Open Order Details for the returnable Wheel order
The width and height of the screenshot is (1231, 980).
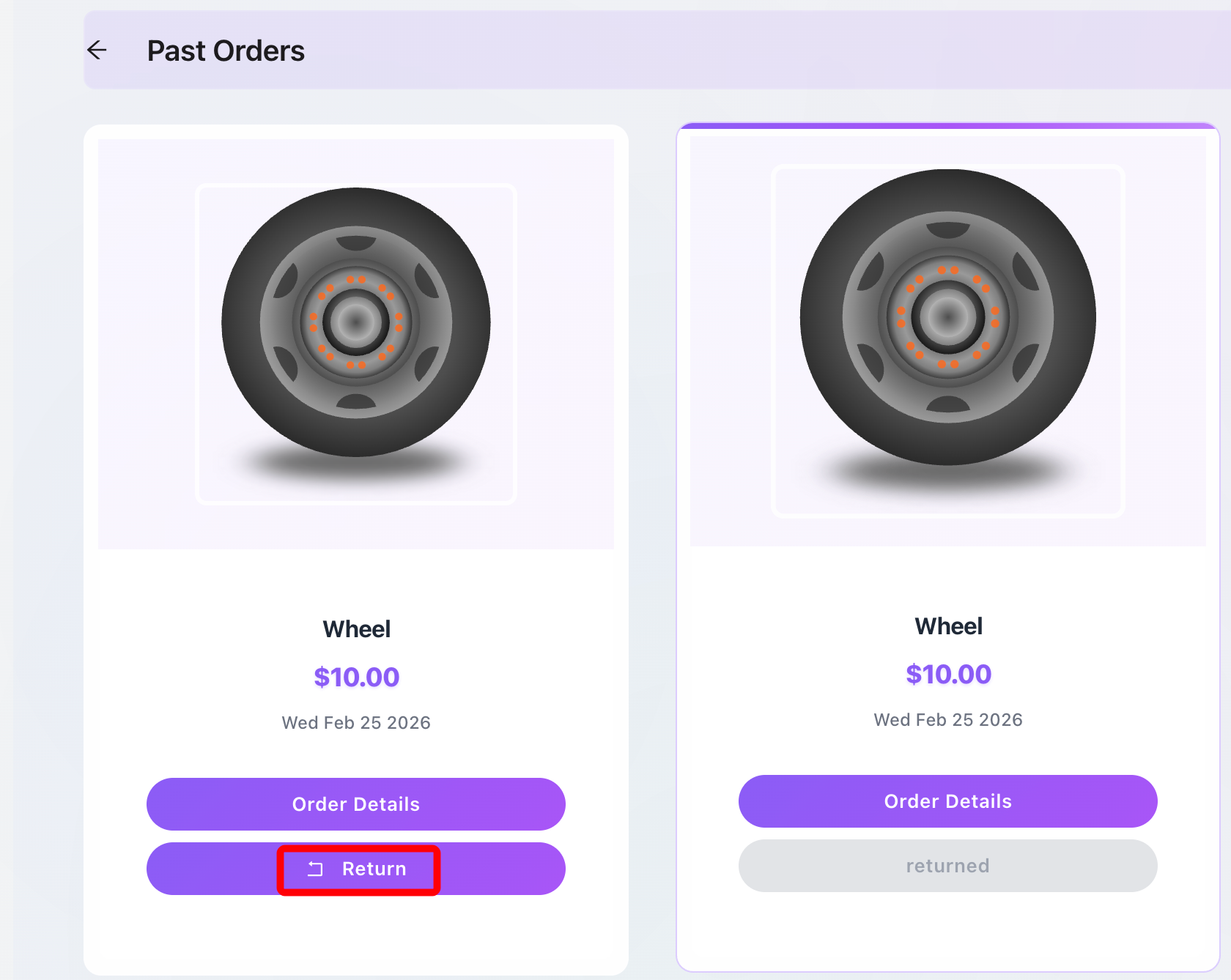tap(355, 804)
